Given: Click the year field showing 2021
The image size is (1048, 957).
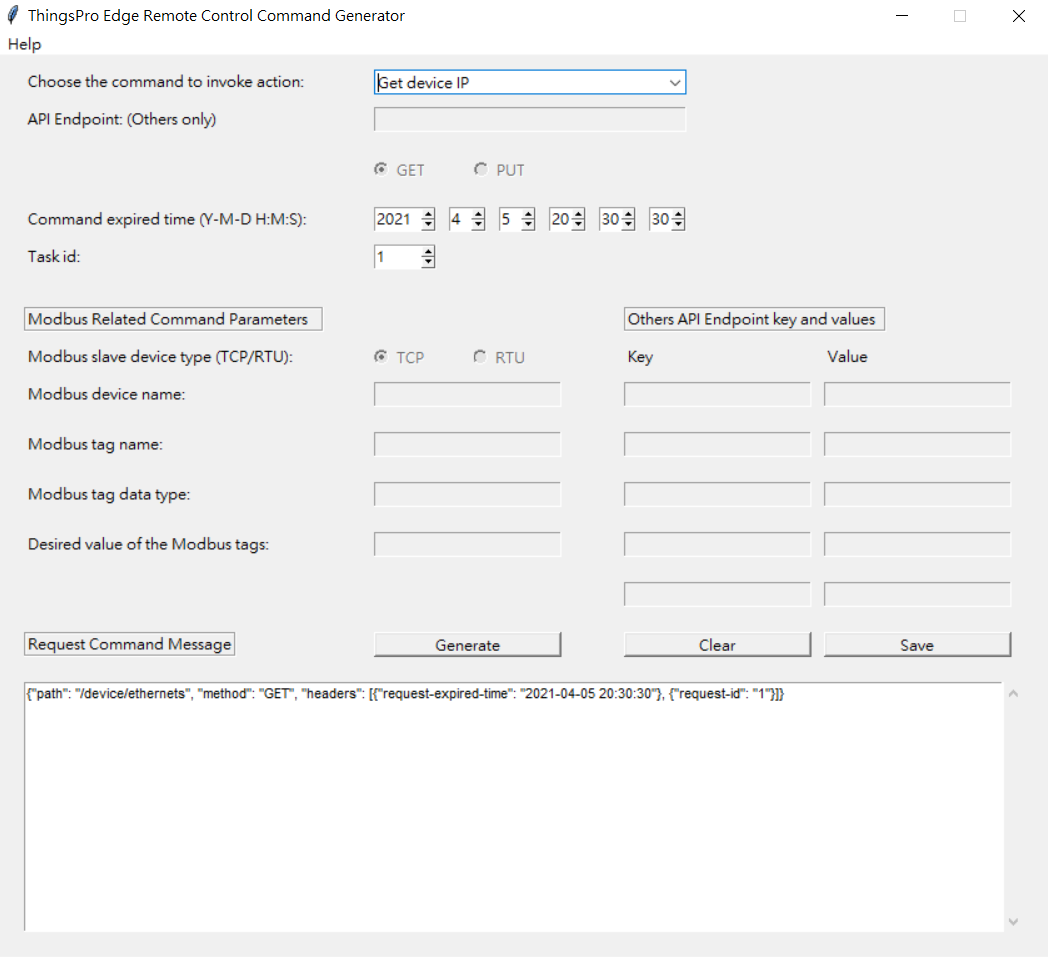Looking at the screenshot, I should click(398, 219).
